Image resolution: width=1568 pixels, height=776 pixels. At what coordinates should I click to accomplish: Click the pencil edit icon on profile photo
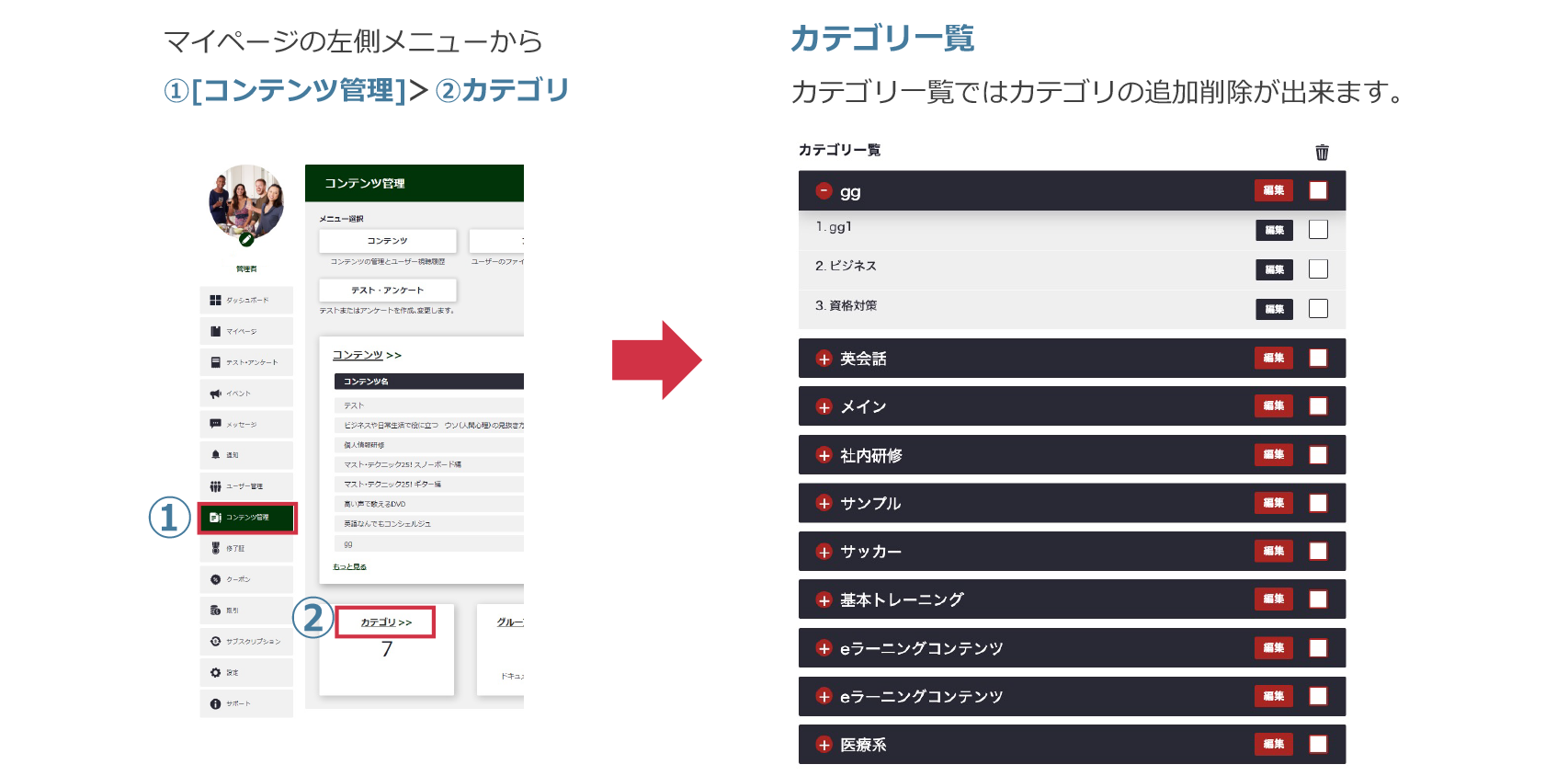point(246,239)
